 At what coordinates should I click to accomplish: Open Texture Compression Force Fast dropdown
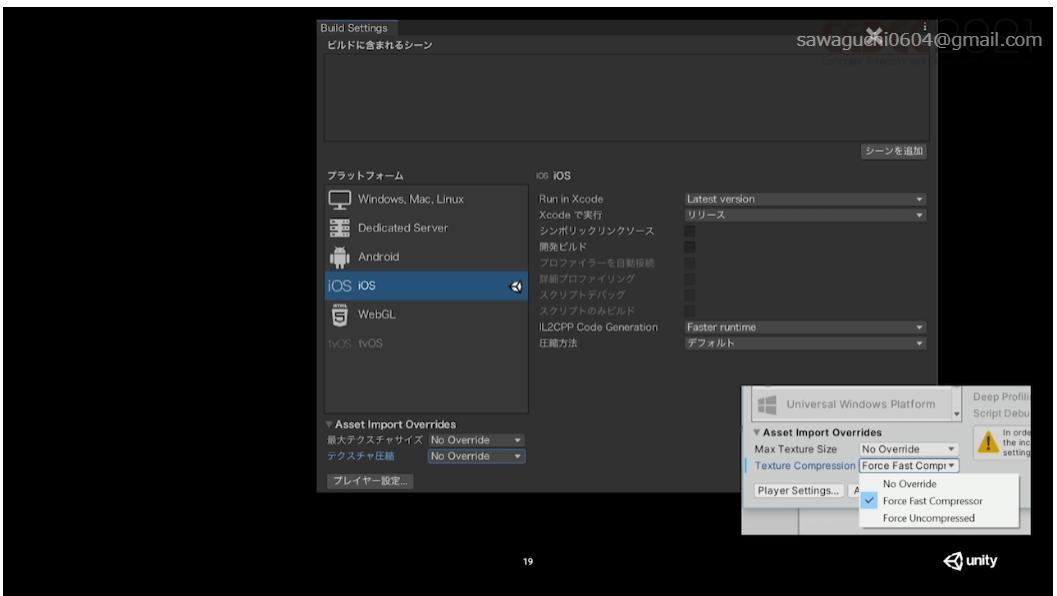(909, 466)
